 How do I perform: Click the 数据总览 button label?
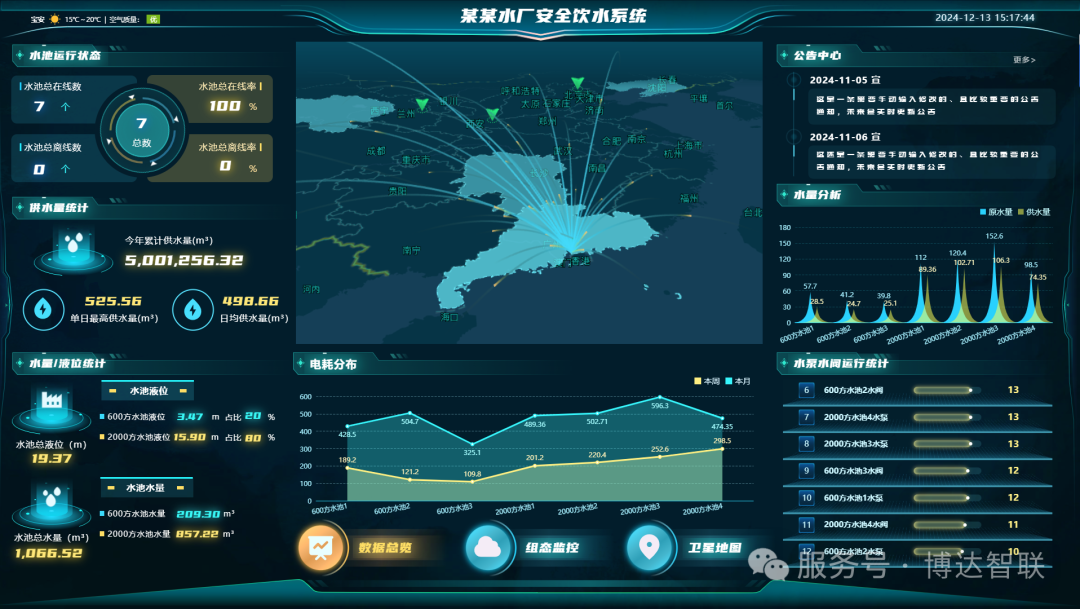(385, 548)
